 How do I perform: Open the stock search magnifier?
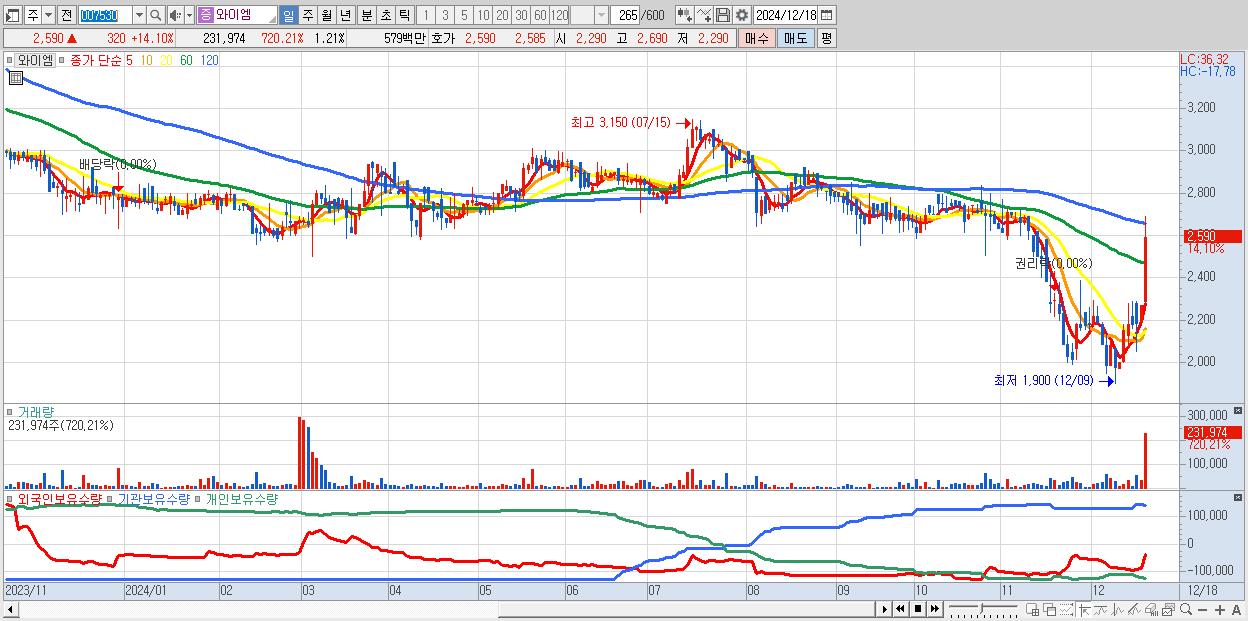click(x=156, y=15)
